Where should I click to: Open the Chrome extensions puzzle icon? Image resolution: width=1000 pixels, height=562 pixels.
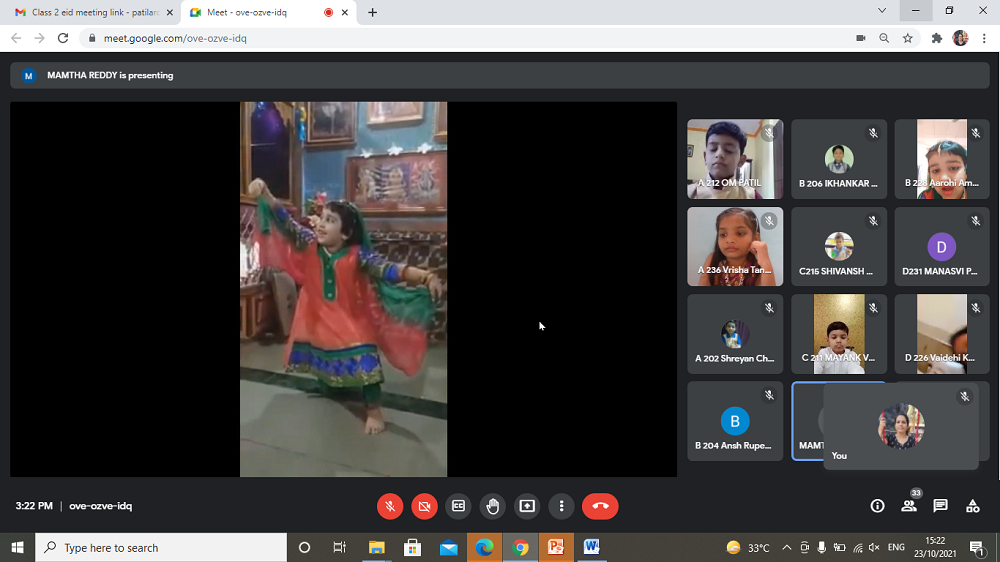point(937,38)
